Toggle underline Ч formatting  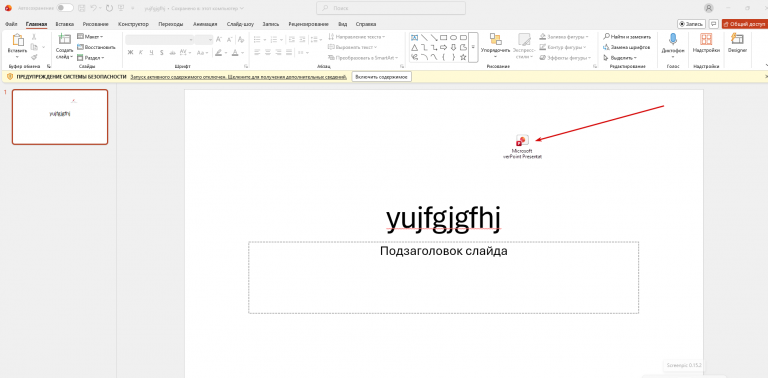(151, 52)
